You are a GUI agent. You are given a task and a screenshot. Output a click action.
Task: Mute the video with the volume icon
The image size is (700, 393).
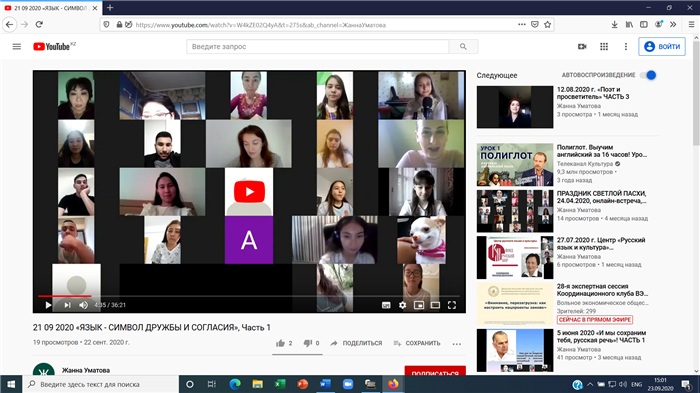(x=83, y=305)
